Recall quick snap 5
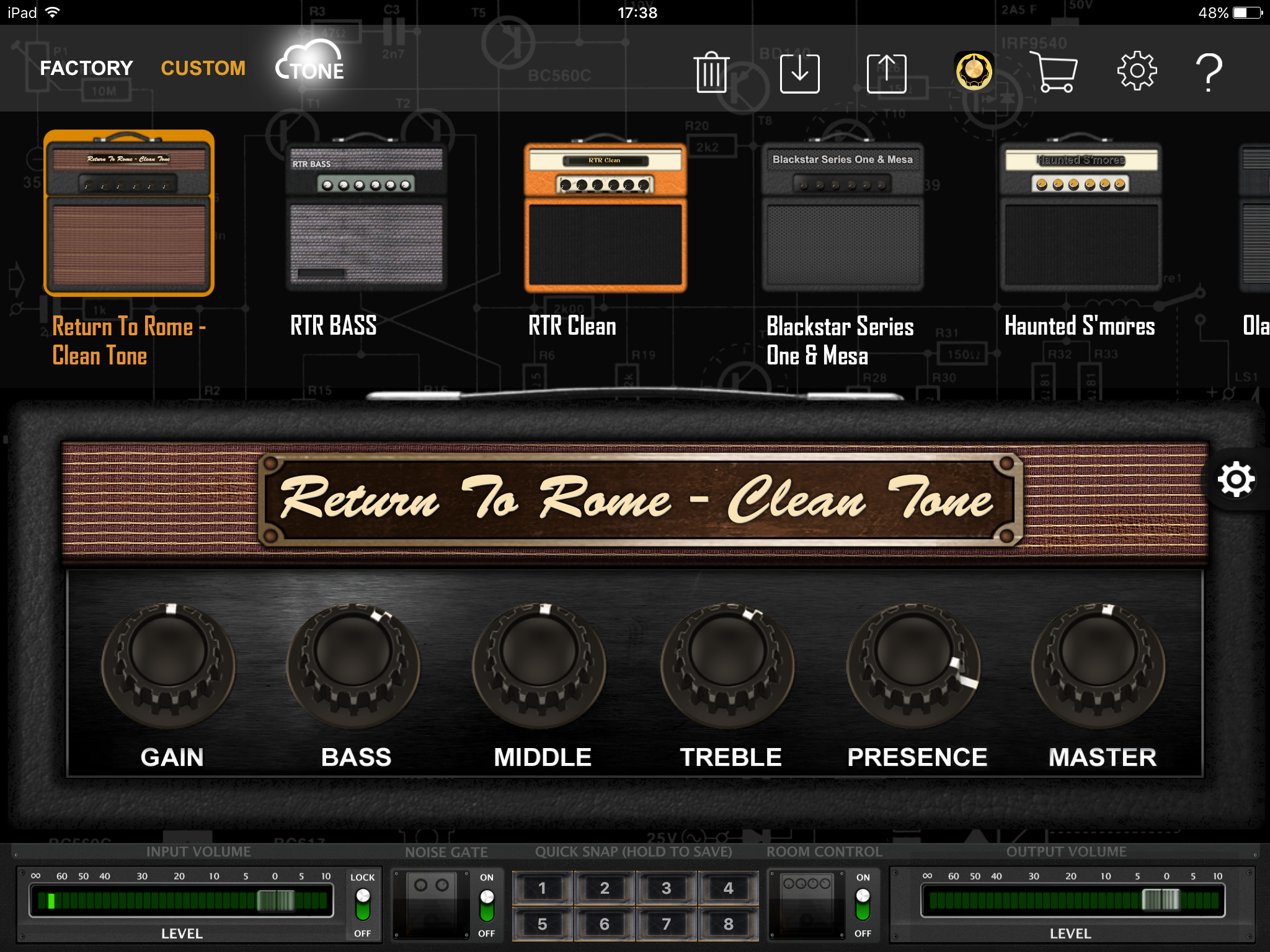Screen dimensions: 1270x952 click(x=543, y=924)
